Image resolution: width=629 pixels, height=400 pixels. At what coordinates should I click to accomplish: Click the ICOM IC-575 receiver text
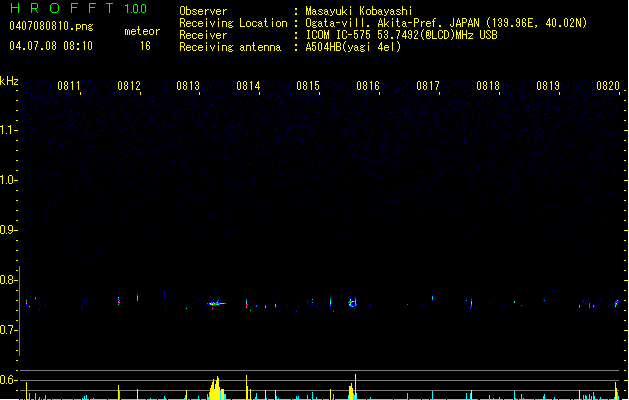pos(401,35)
